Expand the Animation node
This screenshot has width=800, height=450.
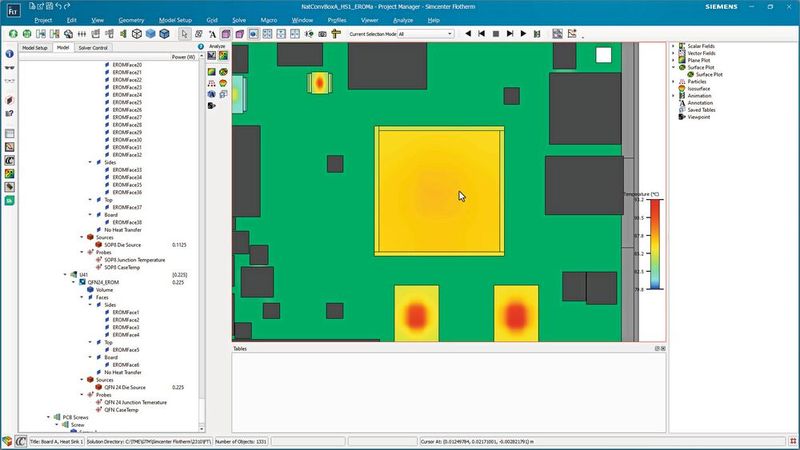673,96
